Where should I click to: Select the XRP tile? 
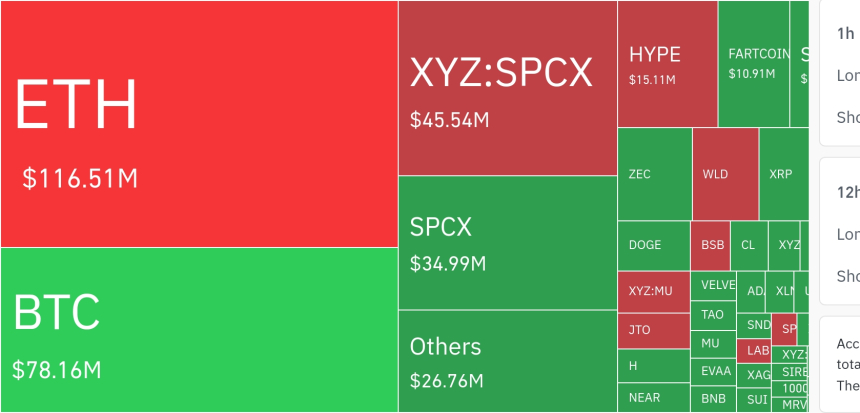point(784,174)
